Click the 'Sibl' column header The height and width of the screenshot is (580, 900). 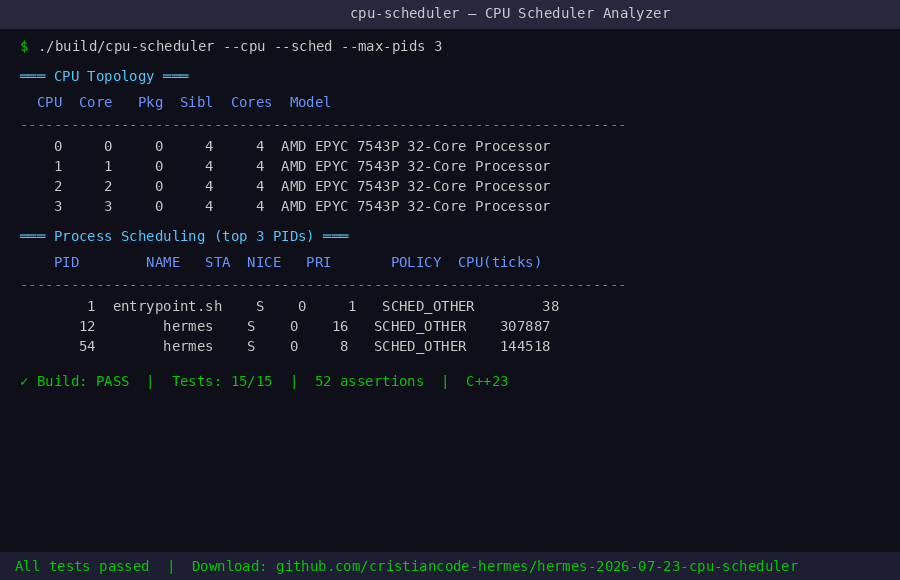pyautogui.click(x=196, y=102)
